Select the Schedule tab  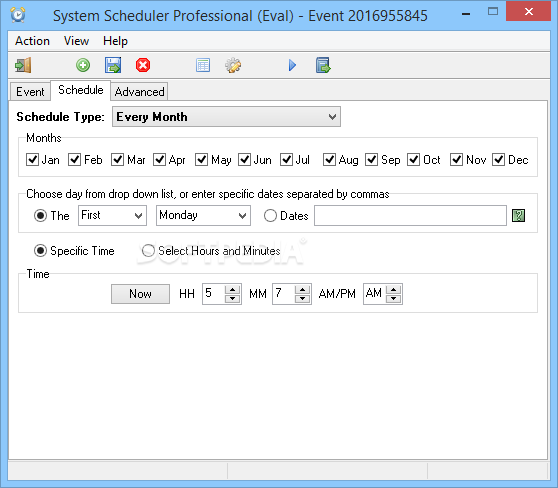tap(81, 90)
